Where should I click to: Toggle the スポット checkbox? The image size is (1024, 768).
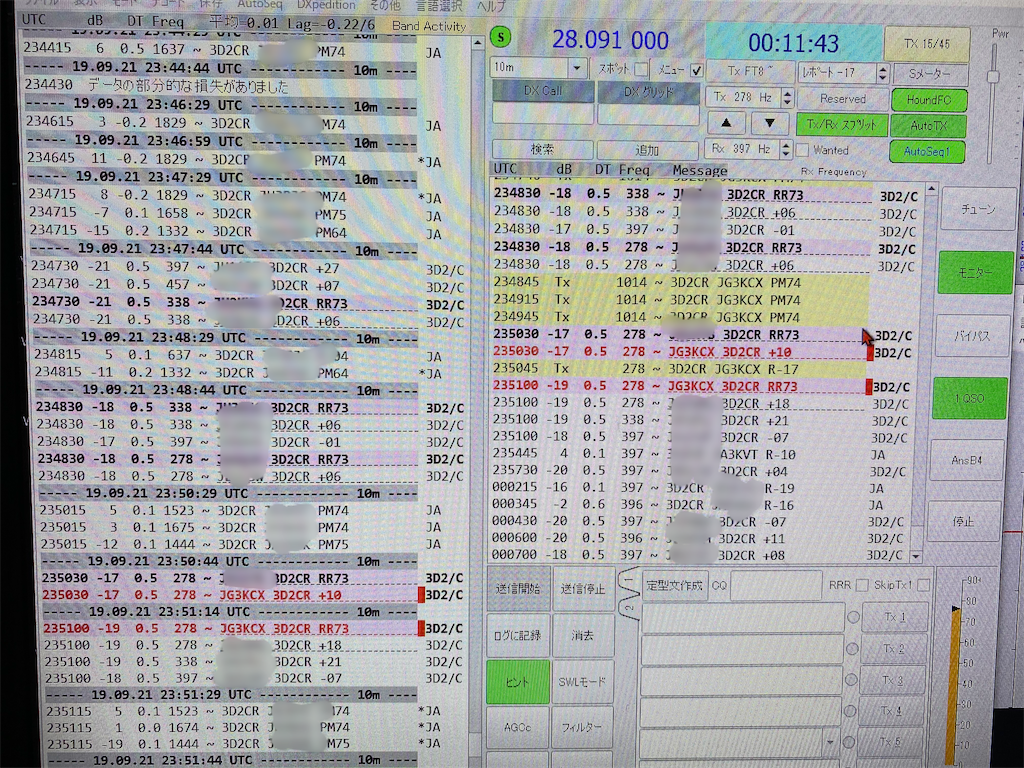(641, 69)
